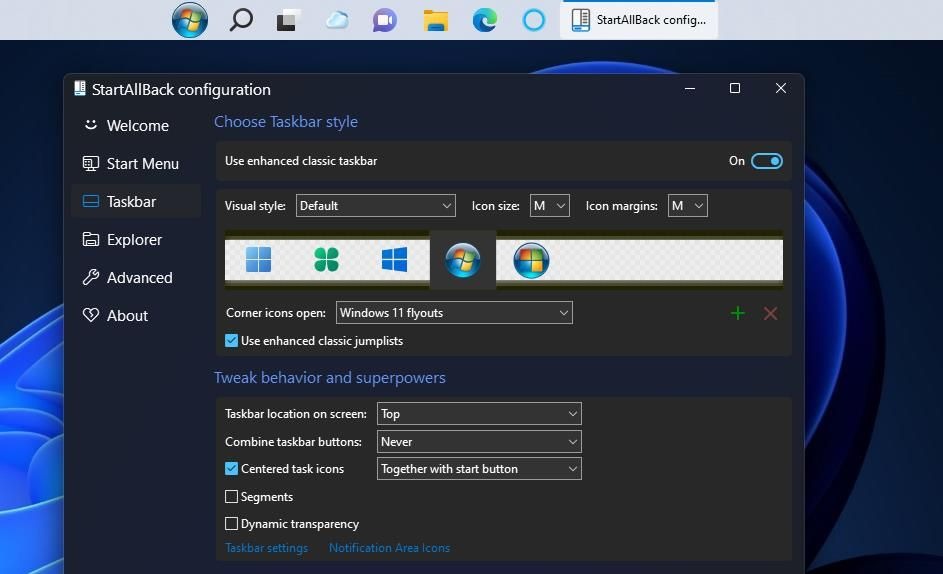Open the Icon margins dropdown

687,205
